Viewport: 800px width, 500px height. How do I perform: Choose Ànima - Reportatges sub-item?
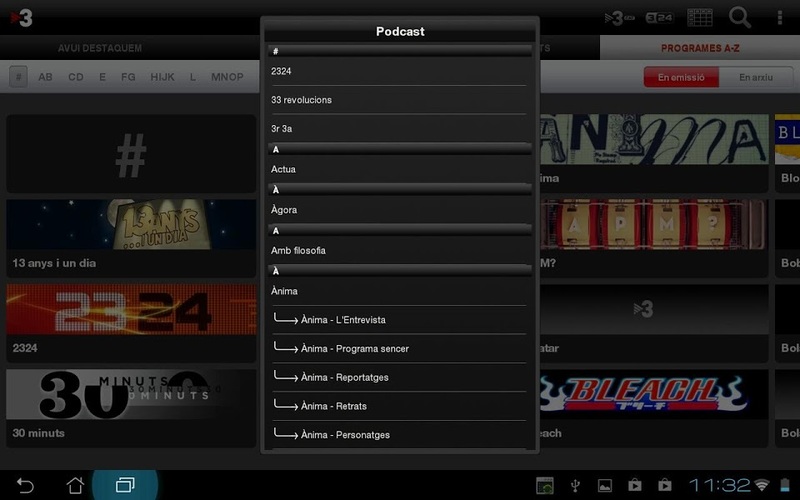[x=399, y=377]
